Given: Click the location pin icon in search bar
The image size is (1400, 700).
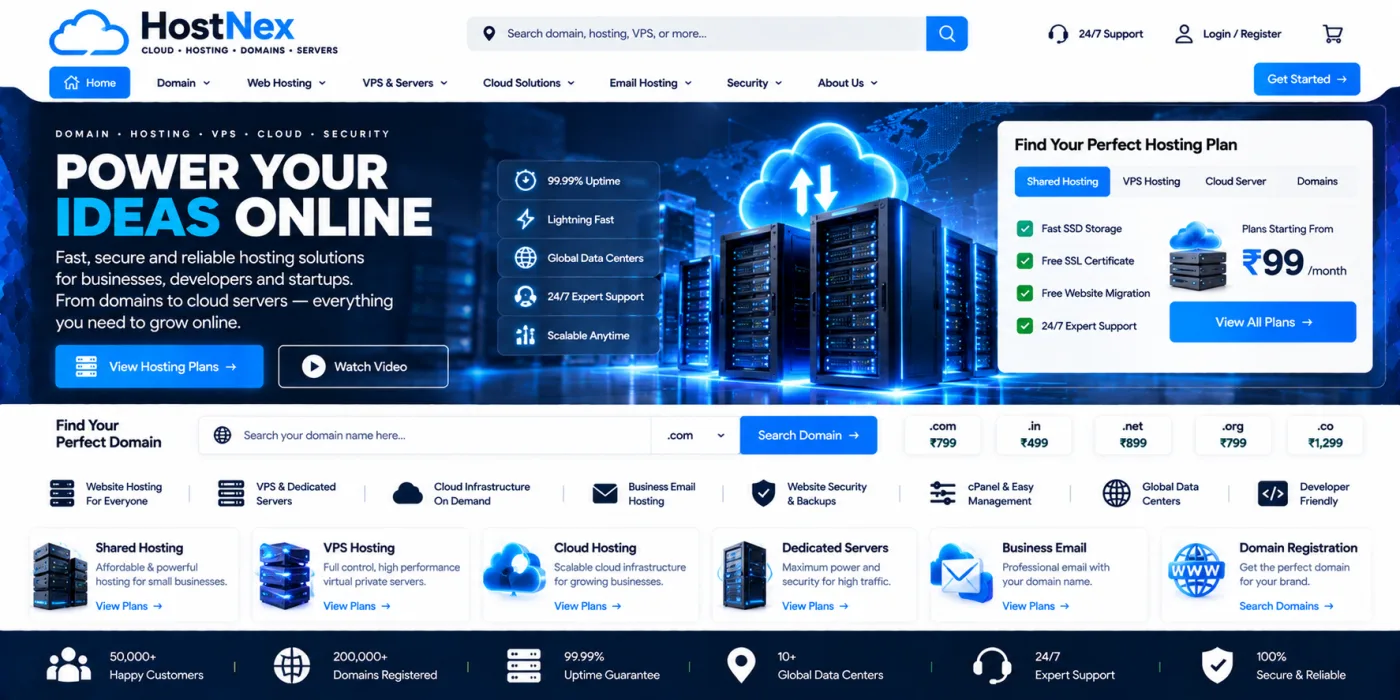Looking at the screenshot, I should point(489,34).
